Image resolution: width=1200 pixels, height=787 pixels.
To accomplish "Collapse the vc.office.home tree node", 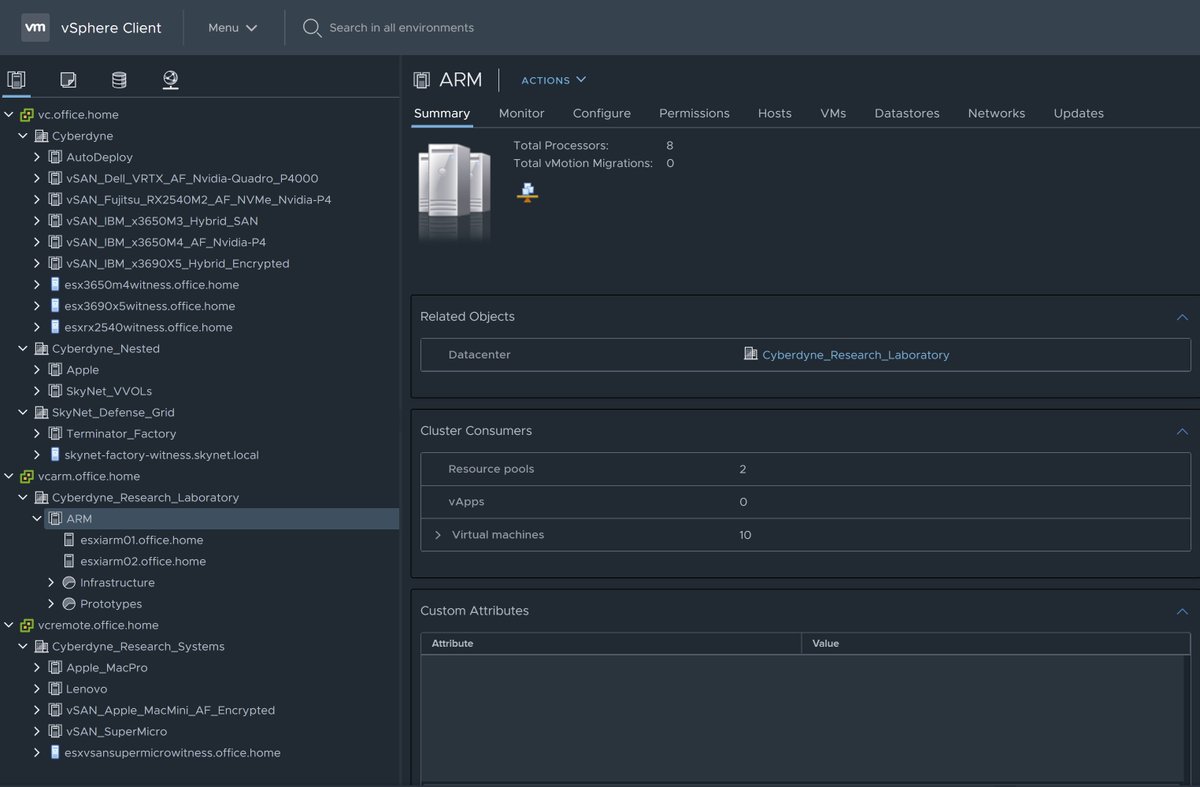I will pyautogui.click(x=9, y=115).
